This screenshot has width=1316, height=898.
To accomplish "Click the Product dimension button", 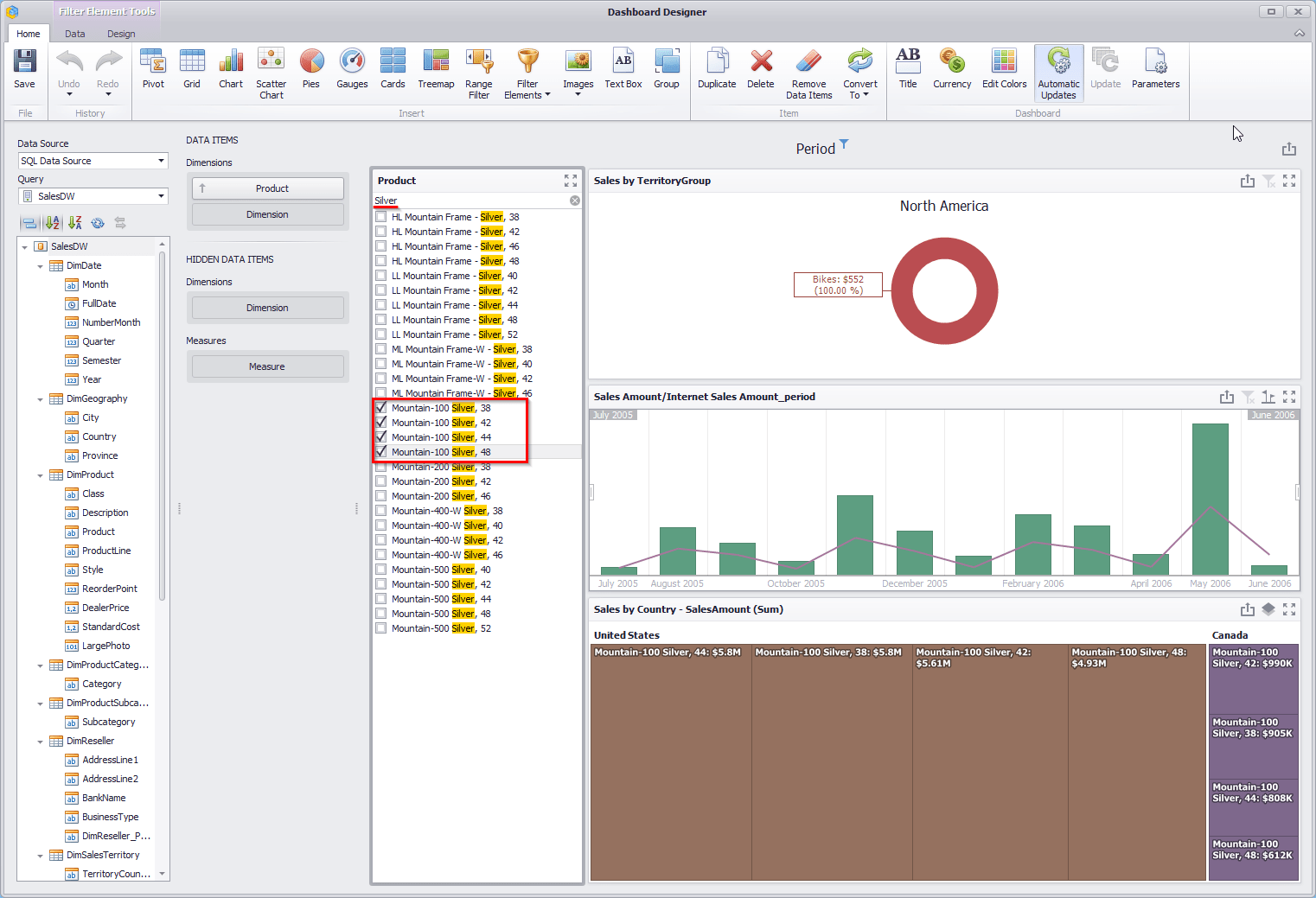I will click(267, 188).
